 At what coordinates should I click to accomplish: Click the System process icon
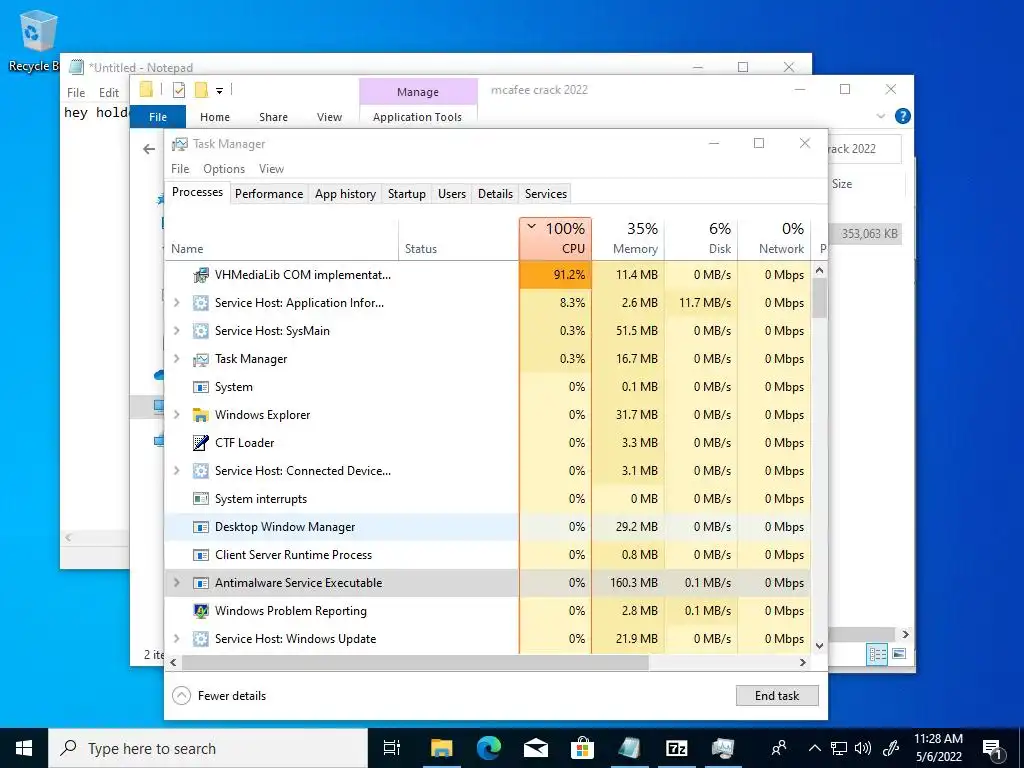pyautogui.click(x=200, y=387)
